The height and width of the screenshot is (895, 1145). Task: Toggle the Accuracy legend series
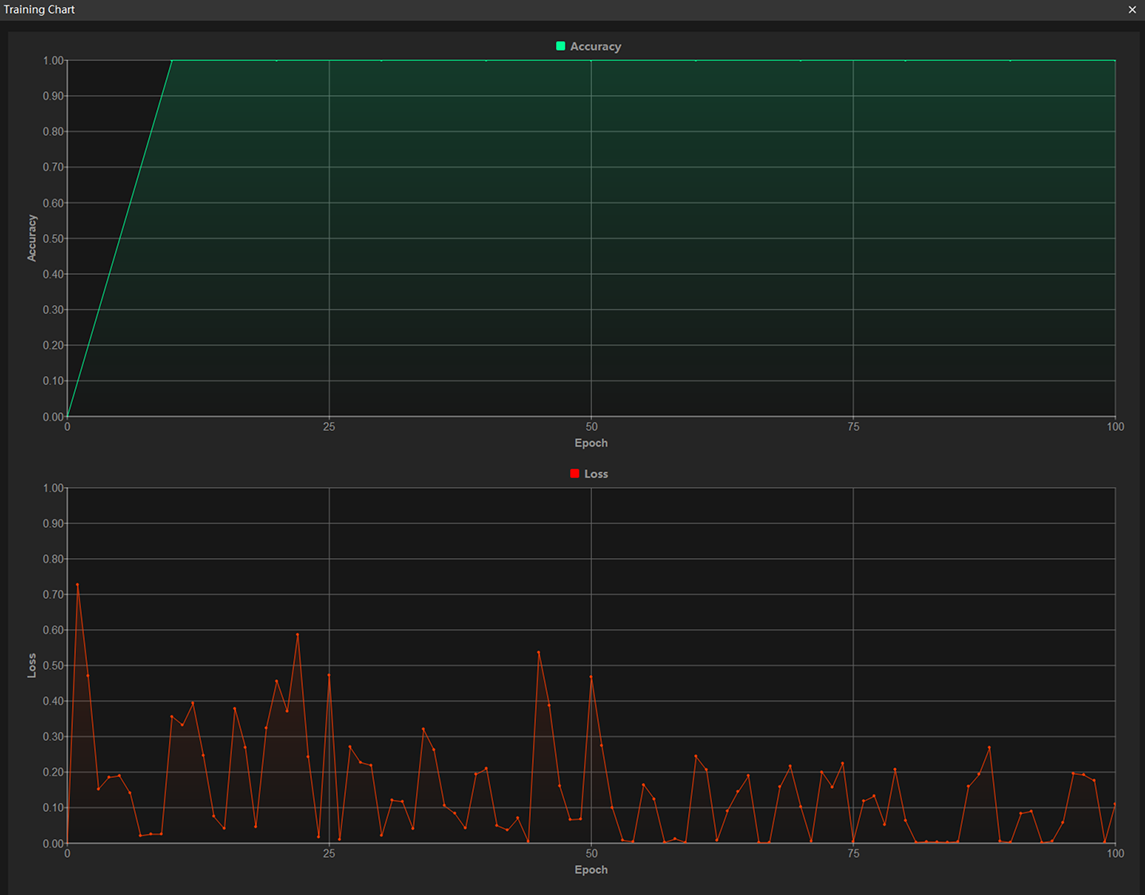tap(589, 46)
